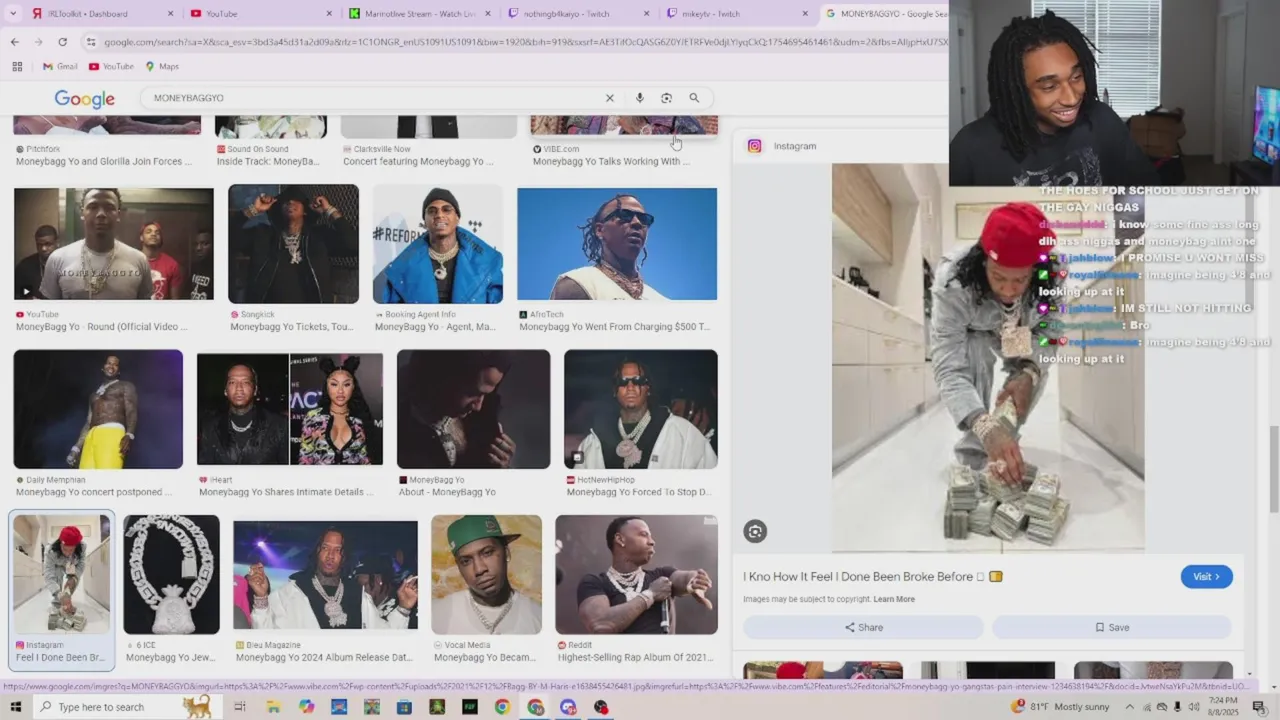Open the YouTube Round Official Video thumbnail
Viewport: 1280px width, 720px height.
click(114, 244)
